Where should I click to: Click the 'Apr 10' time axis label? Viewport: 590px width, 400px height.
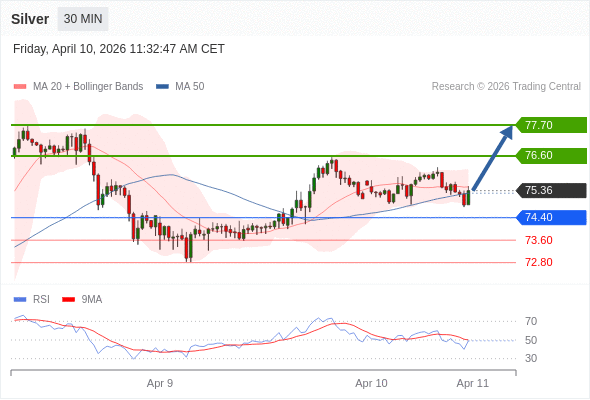point(371,383)
